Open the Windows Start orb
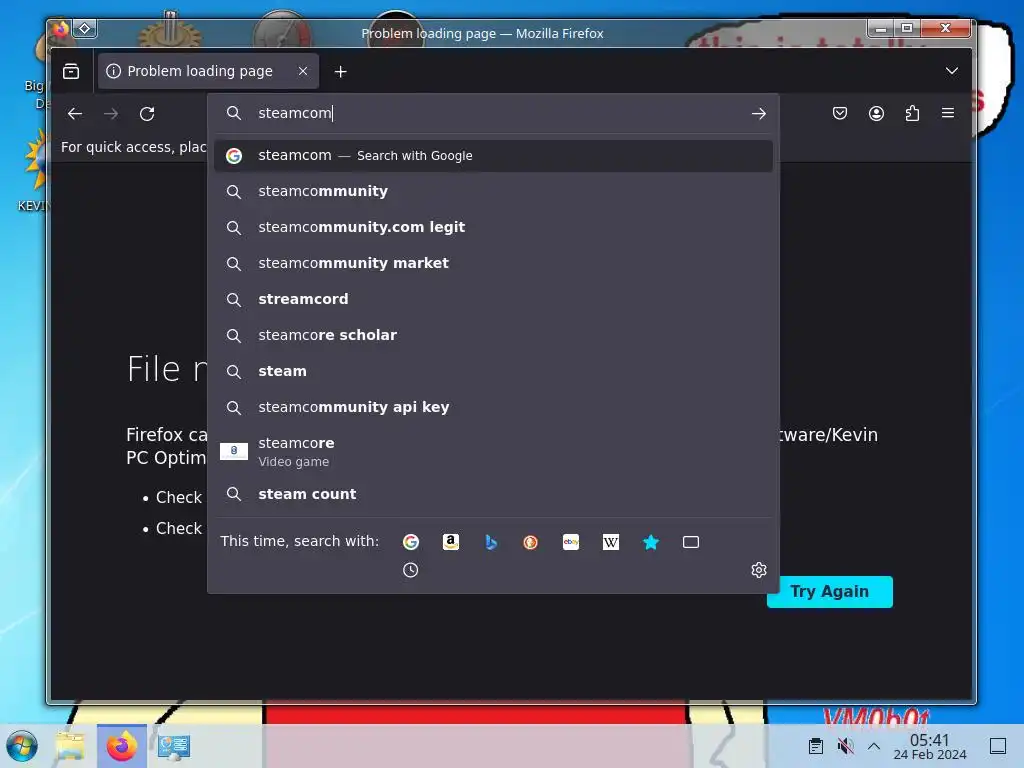This screenshot has height=768, width=1024. coord(22,746)
